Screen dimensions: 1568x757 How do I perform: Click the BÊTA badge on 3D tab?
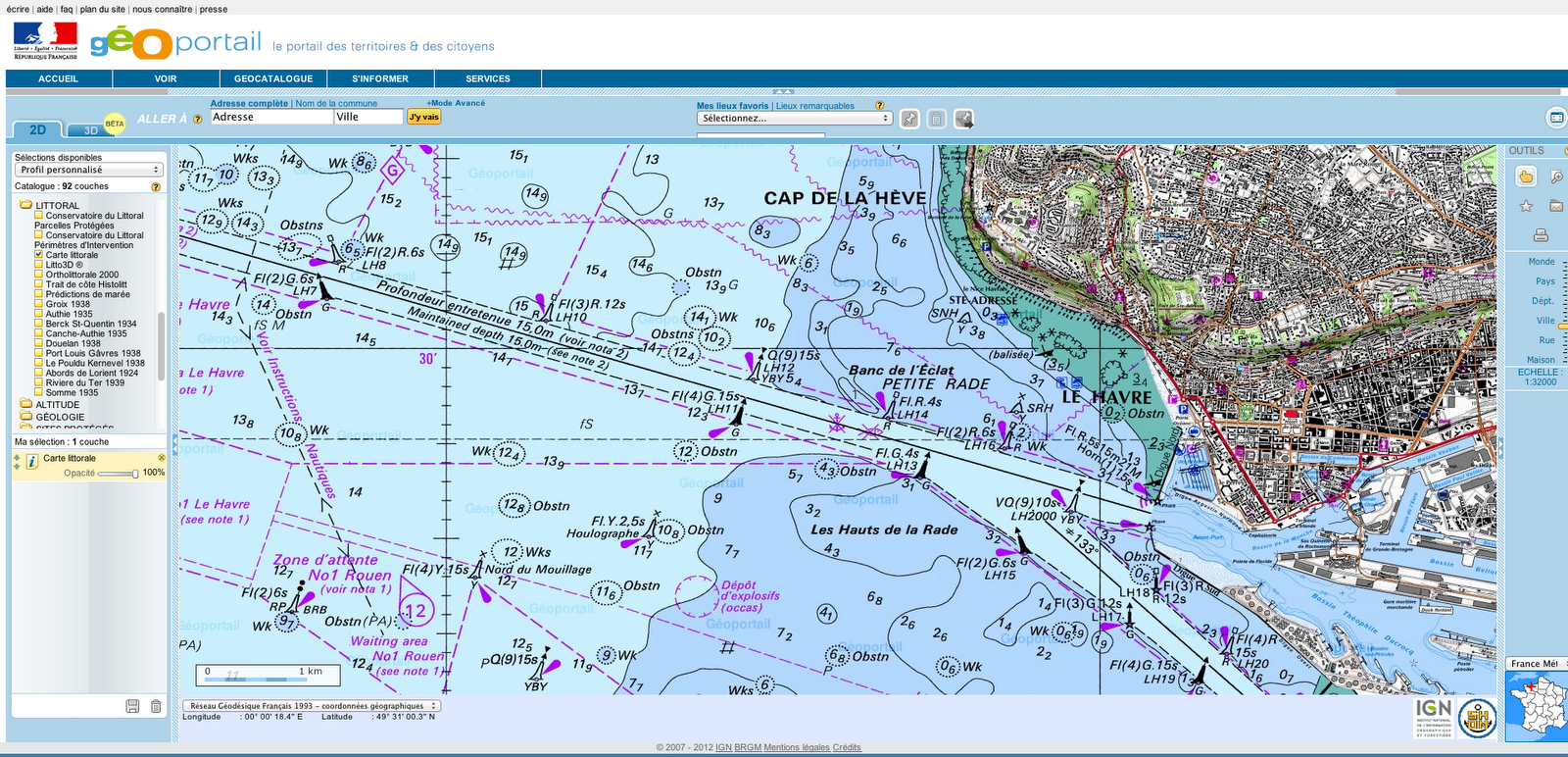[x=115, y=124]
